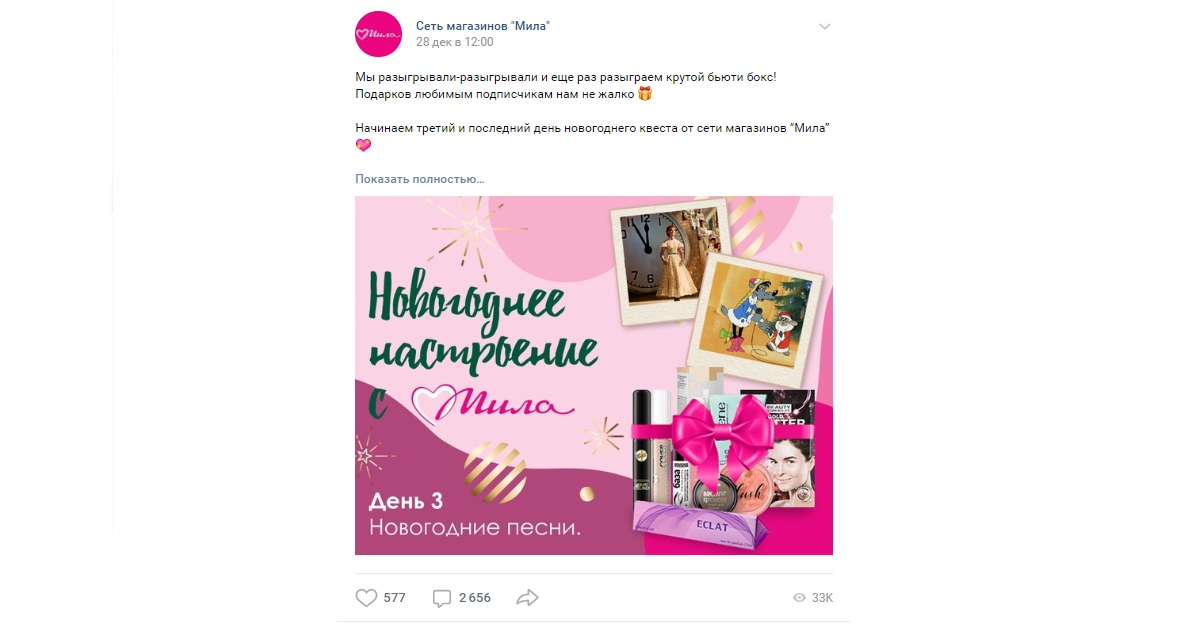Click the post date 28 дек в 12:00

click(455, 42)
